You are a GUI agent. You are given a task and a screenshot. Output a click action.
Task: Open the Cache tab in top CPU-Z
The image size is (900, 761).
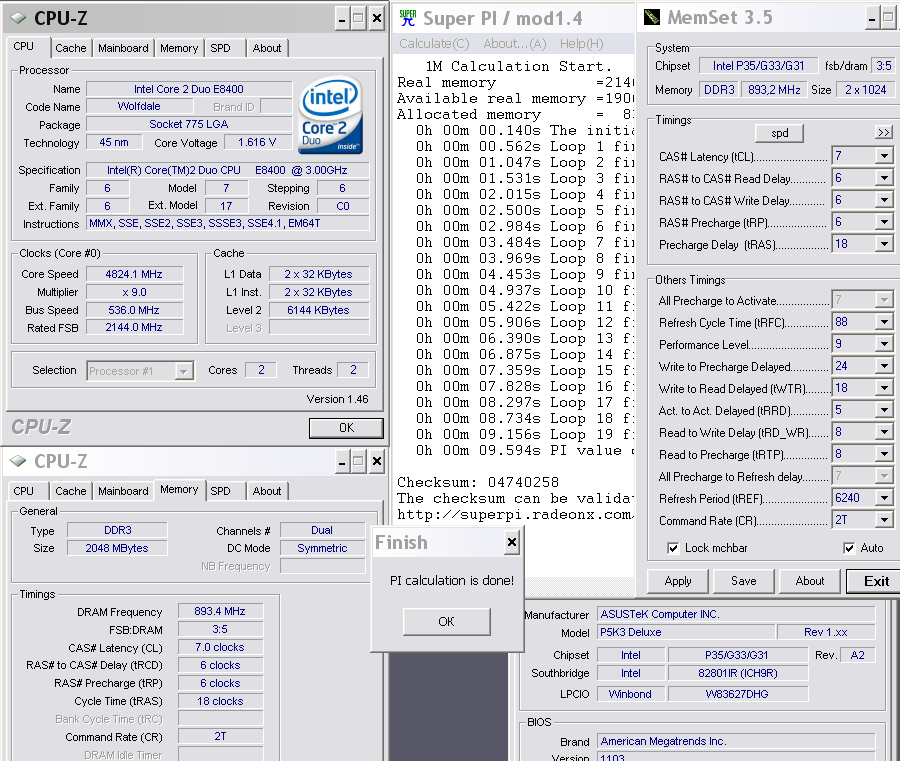point(71,48)
